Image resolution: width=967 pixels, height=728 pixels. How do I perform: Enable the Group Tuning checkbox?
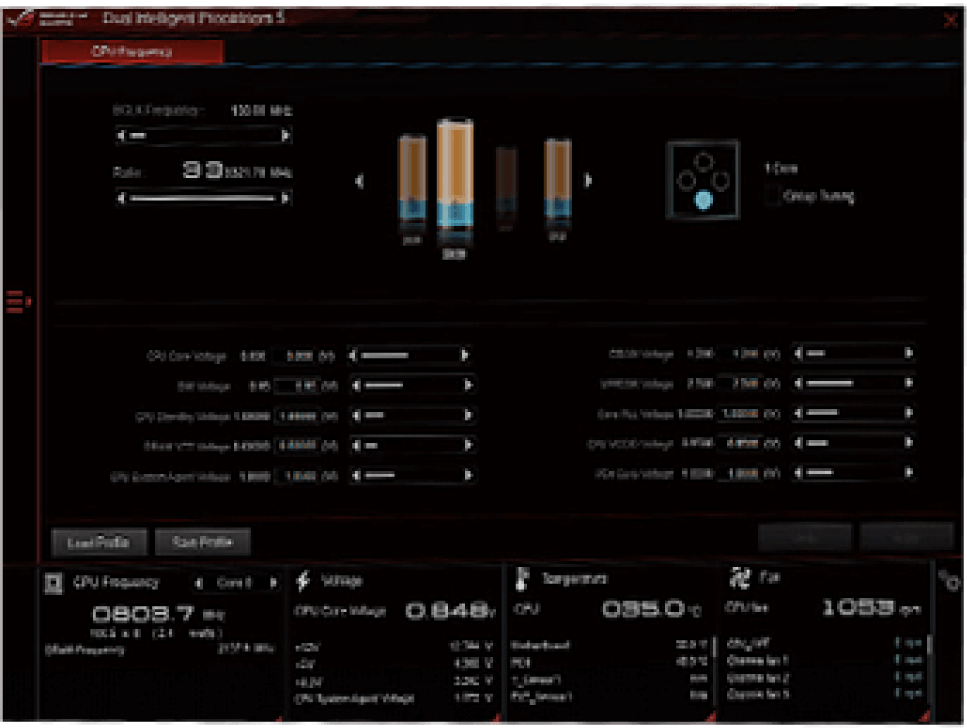(x=772, y=196)
